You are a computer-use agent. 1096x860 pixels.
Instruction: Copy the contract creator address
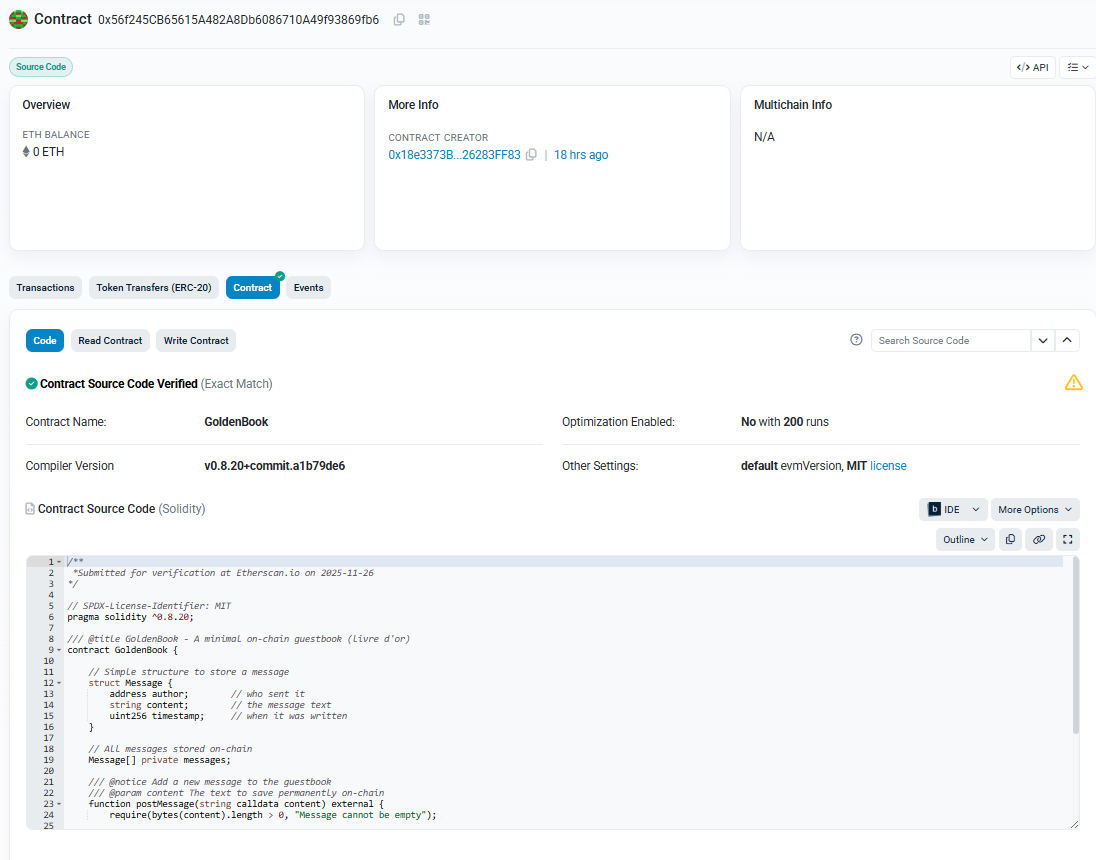(x=531, y=155)
